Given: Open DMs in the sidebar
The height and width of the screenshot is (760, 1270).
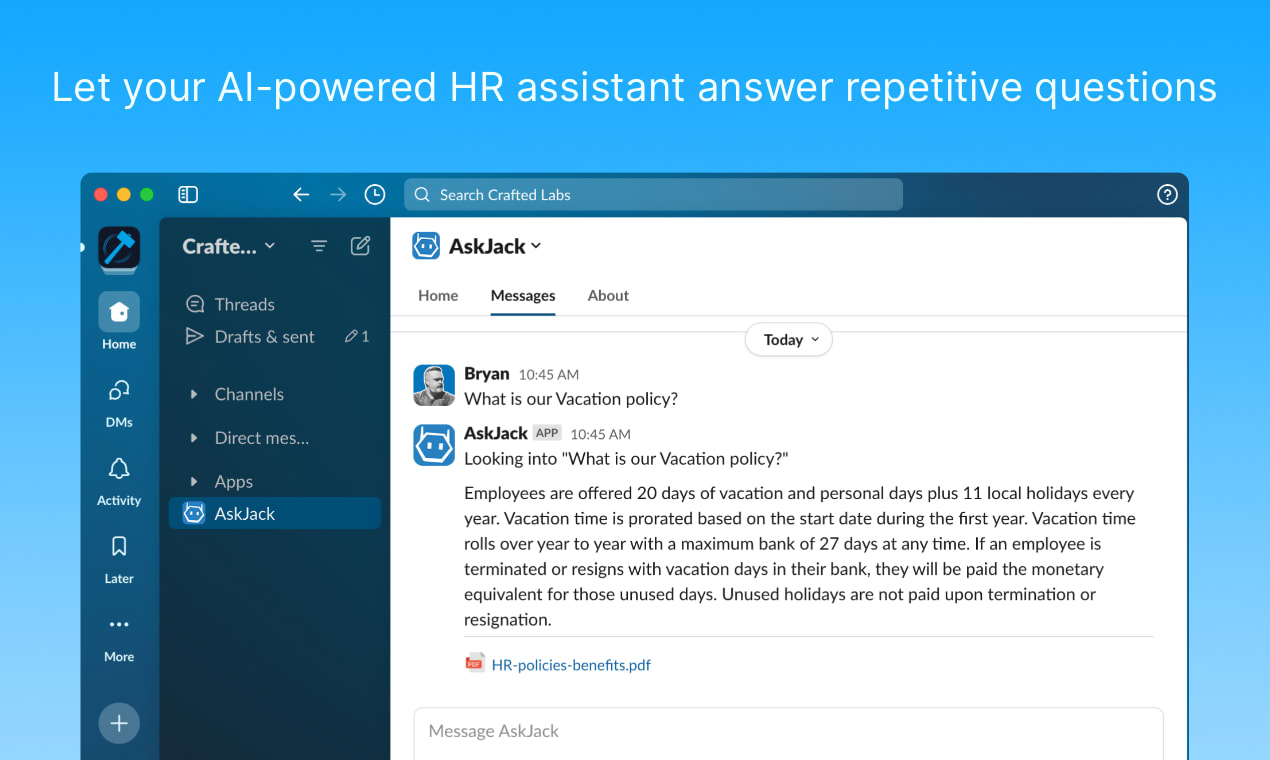Looking at the screenshot, I should pyautogui.click(x=119, y=401).
